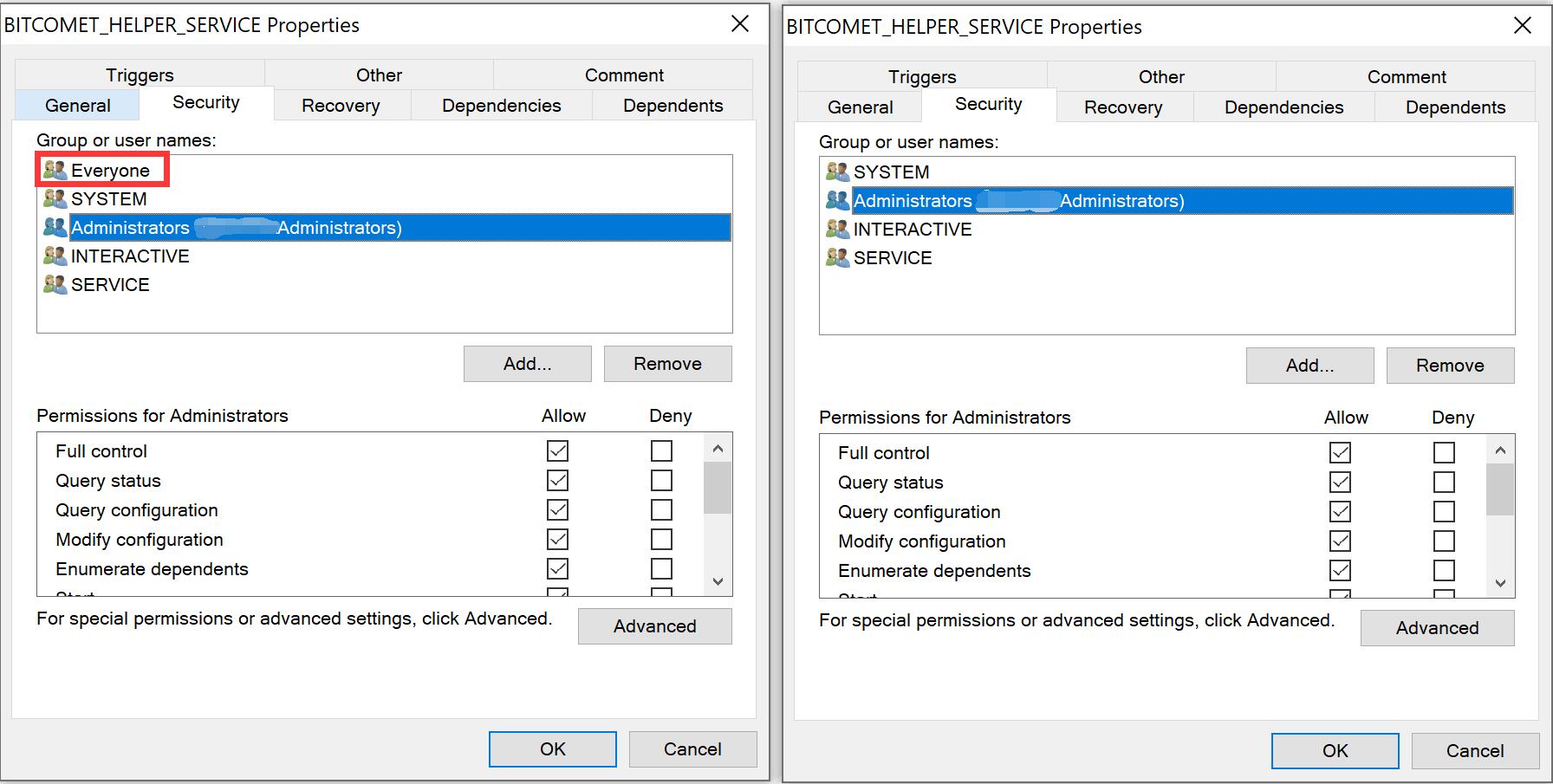Click OK in the right window
Screen dimensions: 1553x784
(x=1335, y=751)
